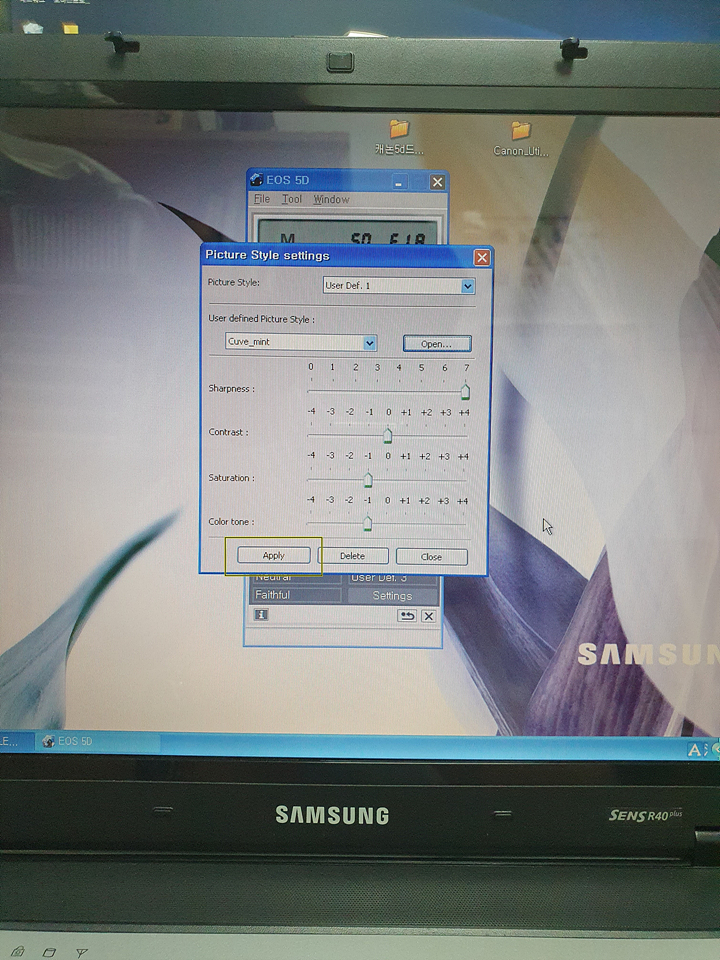This screenshot has width=720, height=960.
Task: Click the Sharpness slider handle
Action: tap(465, 391)
